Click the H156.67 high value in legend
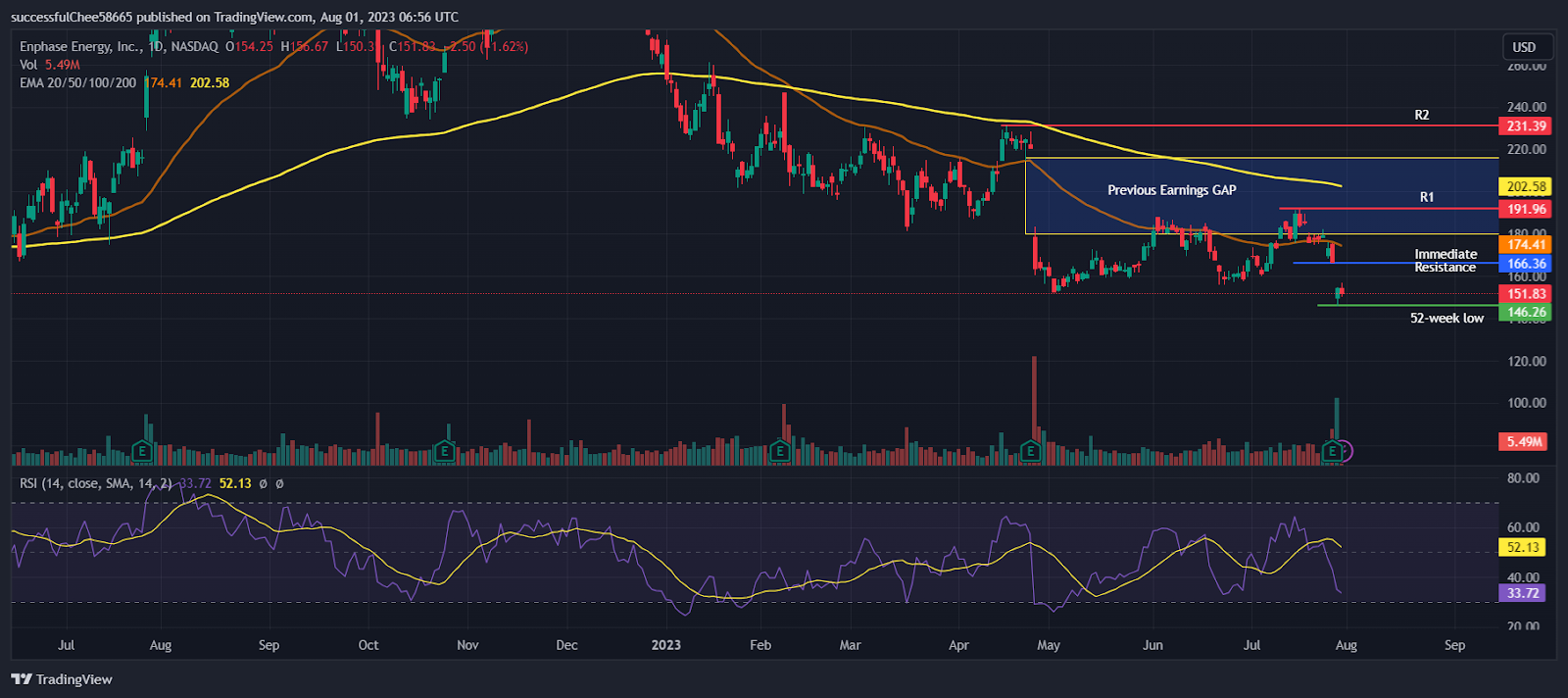This screenshot has height=698, width=1568. (x=305, y=46)
